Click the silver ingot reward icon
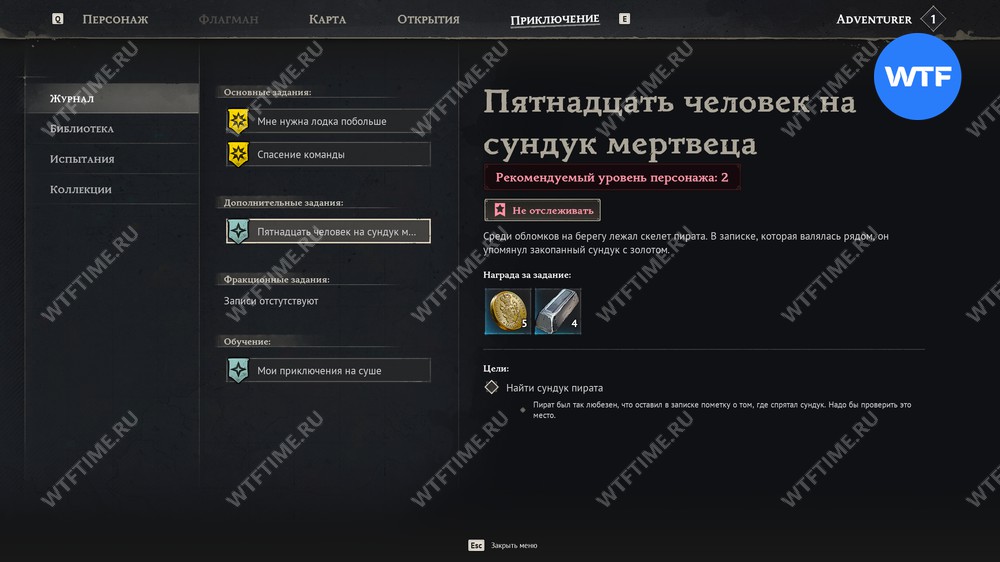This screenshot has height=562, width=1000. click(x=558, y=311)
